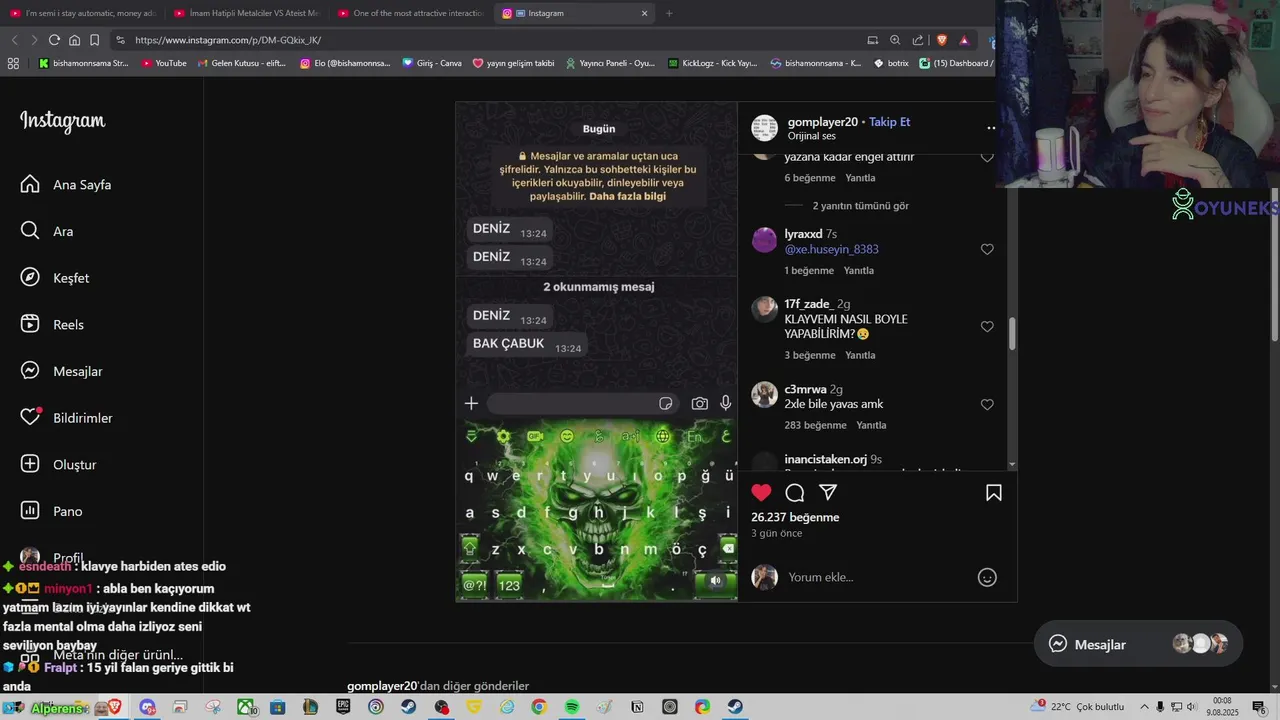Open the 'Gelen Kutusu' Gmail bookmark
Viewport: 1280px width, 720px height.
tap(242, 63)
